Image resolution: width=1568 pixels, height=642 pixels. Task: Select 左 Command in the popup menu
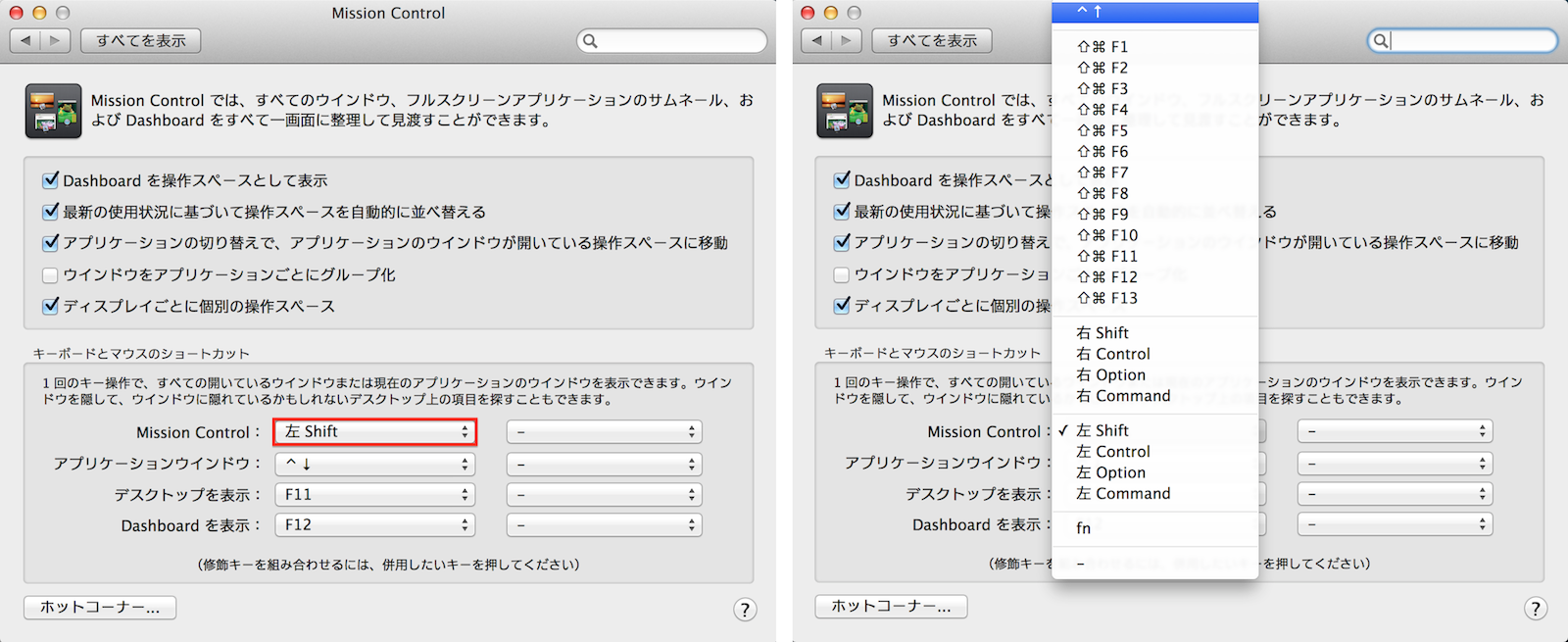[x=1154, y=494]
